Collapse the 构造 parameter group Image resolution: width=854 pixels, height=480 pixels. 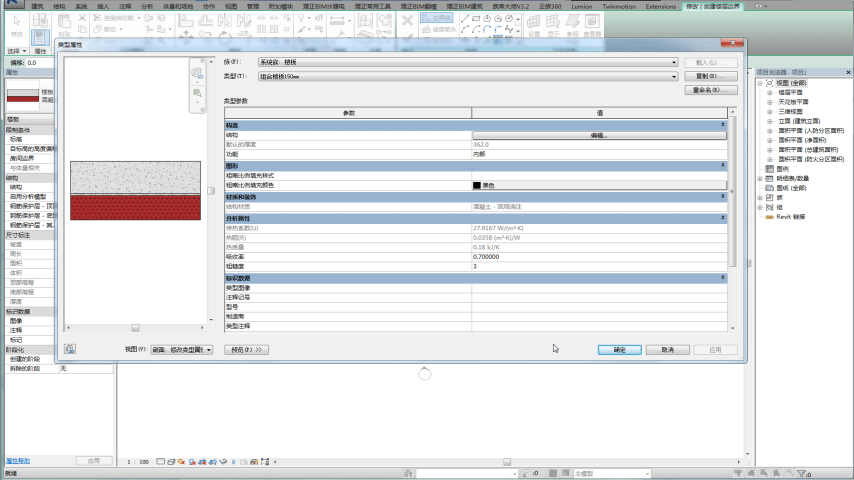click(723, 125)
